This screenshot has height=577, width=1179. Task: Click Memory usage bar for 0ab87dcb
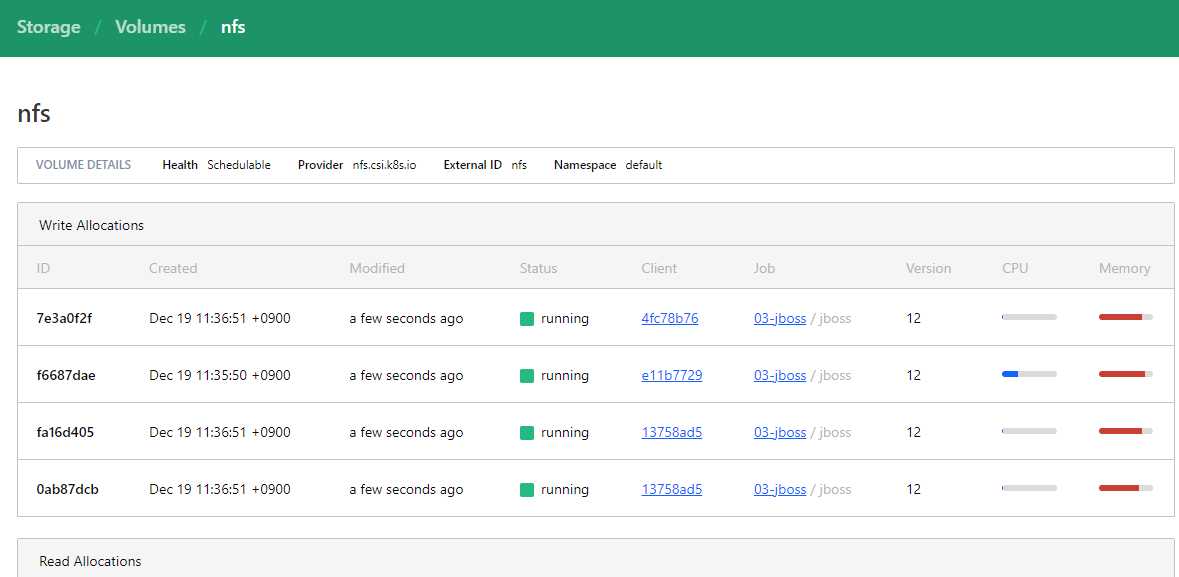coord(1125,488)
